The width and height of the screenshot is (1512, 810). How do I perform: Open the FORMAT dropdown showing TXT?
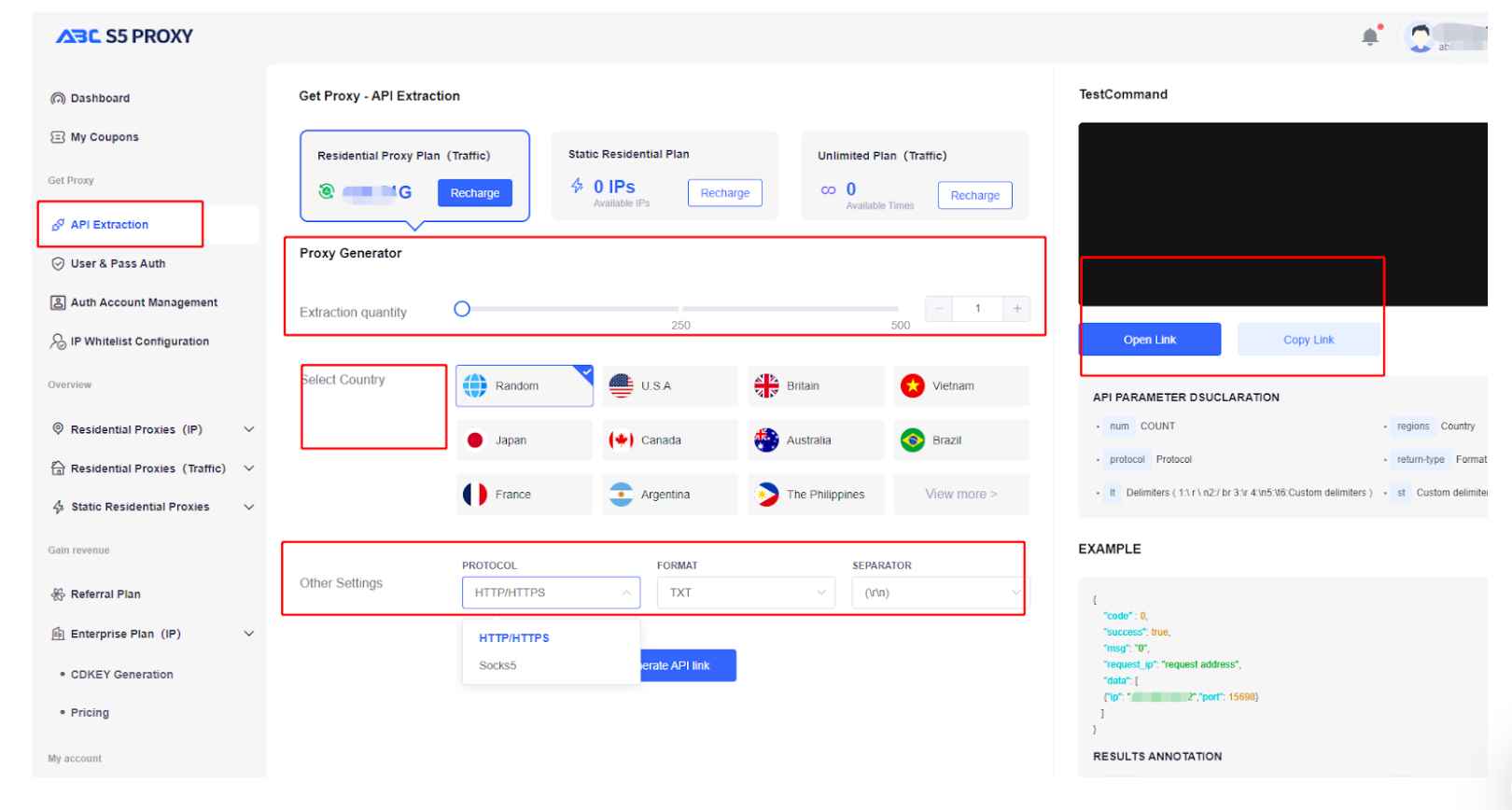pyautogui.click(x=746, y=593)
